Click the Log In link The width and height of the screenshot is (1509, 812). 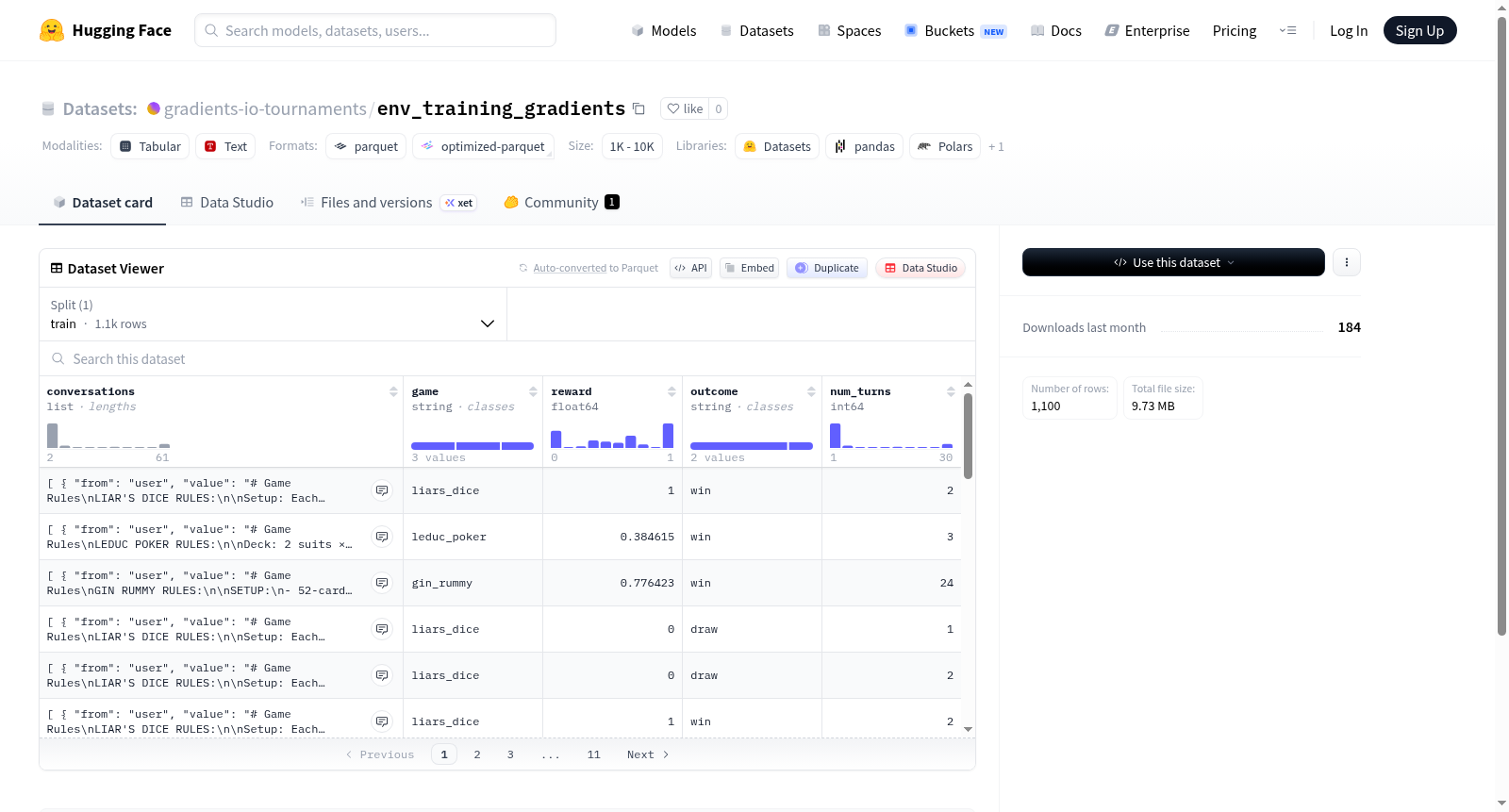point(1349,30)
